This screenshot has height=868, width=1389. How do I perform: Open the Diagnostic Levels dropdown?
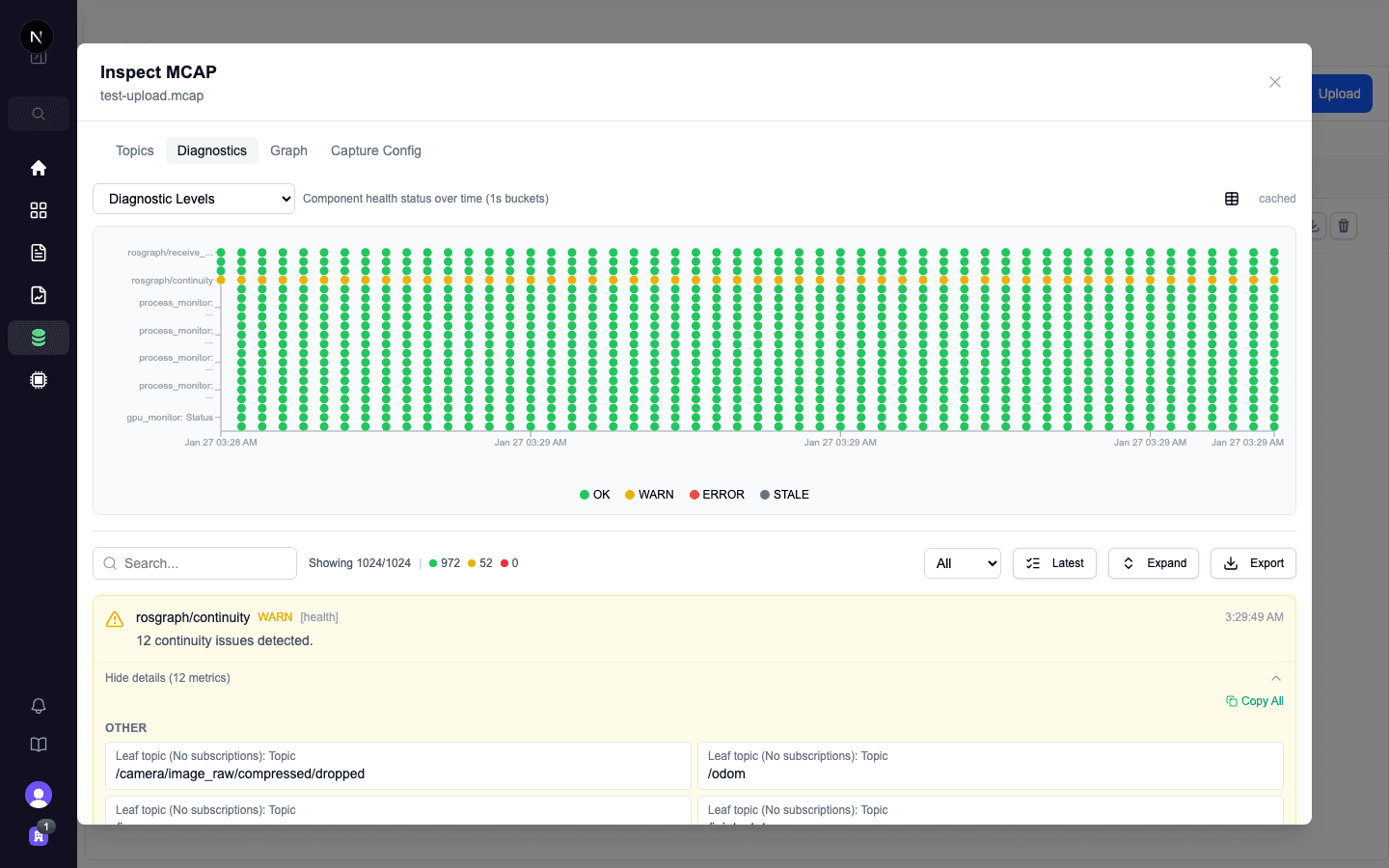[x=194, y=199]
